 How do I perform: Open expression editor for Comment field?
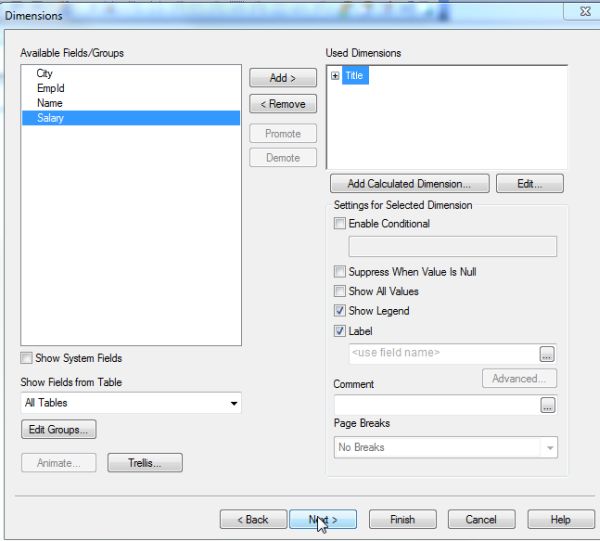548,405
